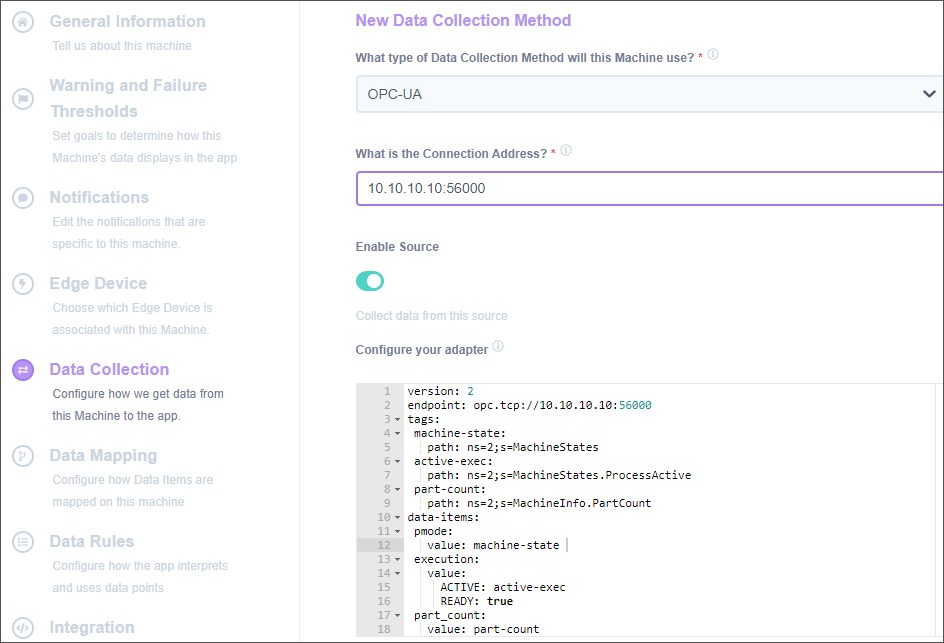Screen dimensions: 944x643
Task: Click the info icon beside the method type question
Action: click(712, 56)
